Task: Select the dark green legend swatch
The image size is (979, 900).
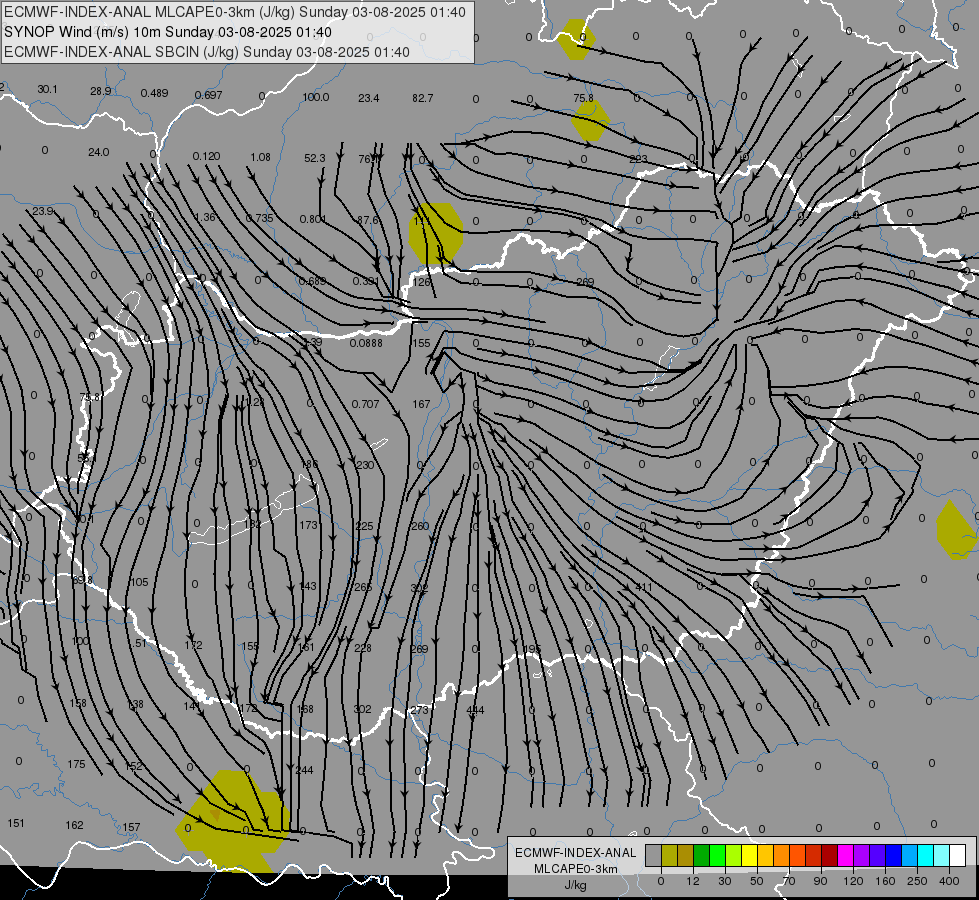Action: pyautogui.click(x=702, y=855)
